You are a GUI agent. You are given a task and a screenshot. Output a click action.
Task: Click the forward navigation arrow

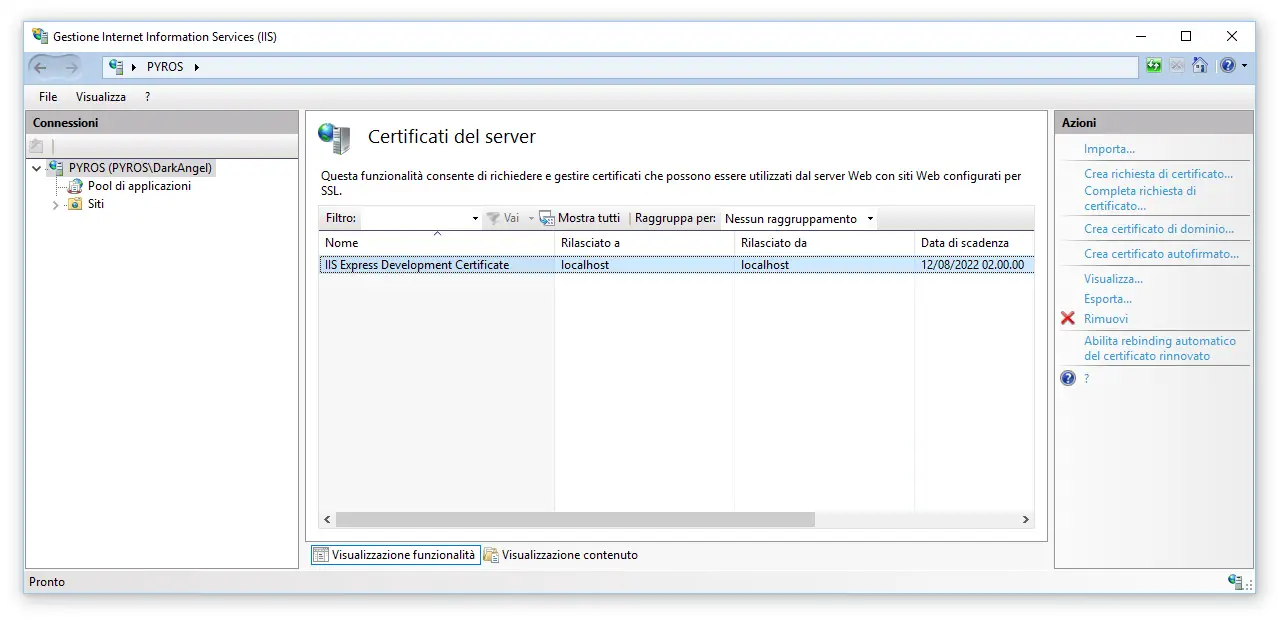click(x=70, y=67)
